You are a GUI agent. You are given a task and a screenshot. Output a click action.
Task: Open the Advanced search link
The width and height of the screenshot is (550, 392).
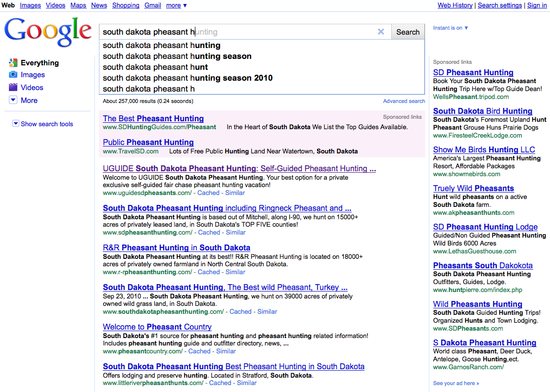[404, 101]
